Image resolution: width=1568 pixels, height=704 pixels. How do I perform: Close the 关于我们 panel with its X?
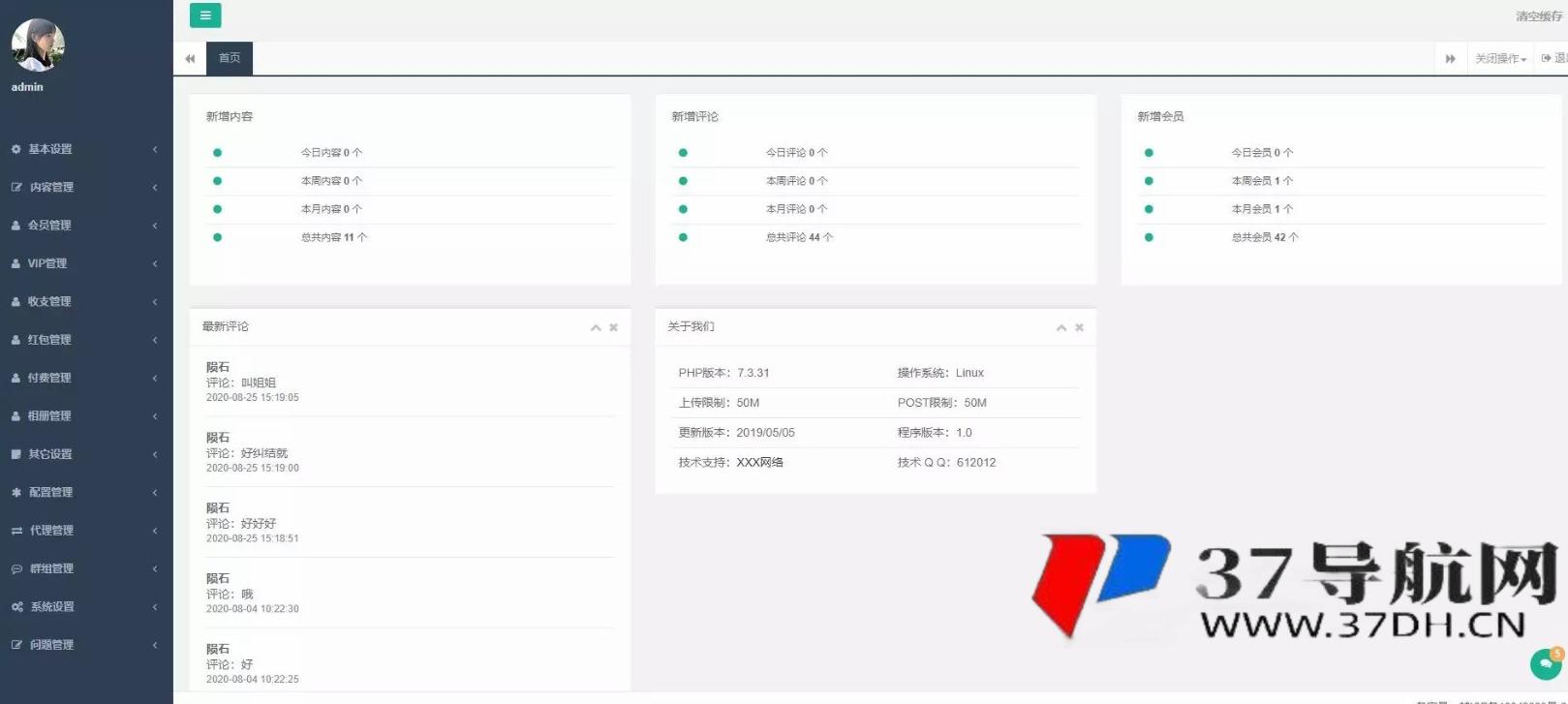pyautogui.click(x=1079, y=327)
